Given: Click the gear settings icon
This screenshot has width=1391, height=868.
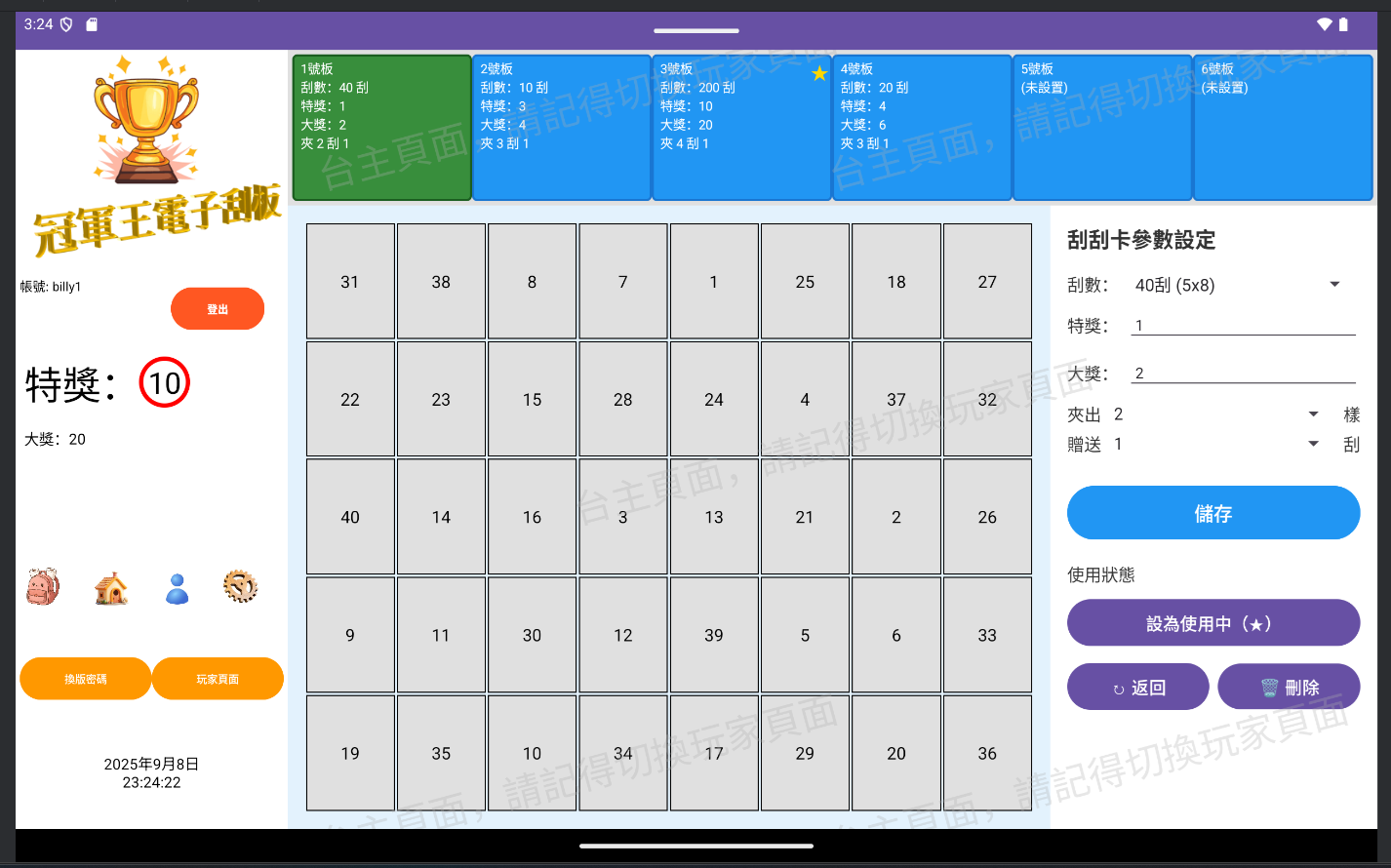Looking at the screenshot, I should [x=240, y=586].
